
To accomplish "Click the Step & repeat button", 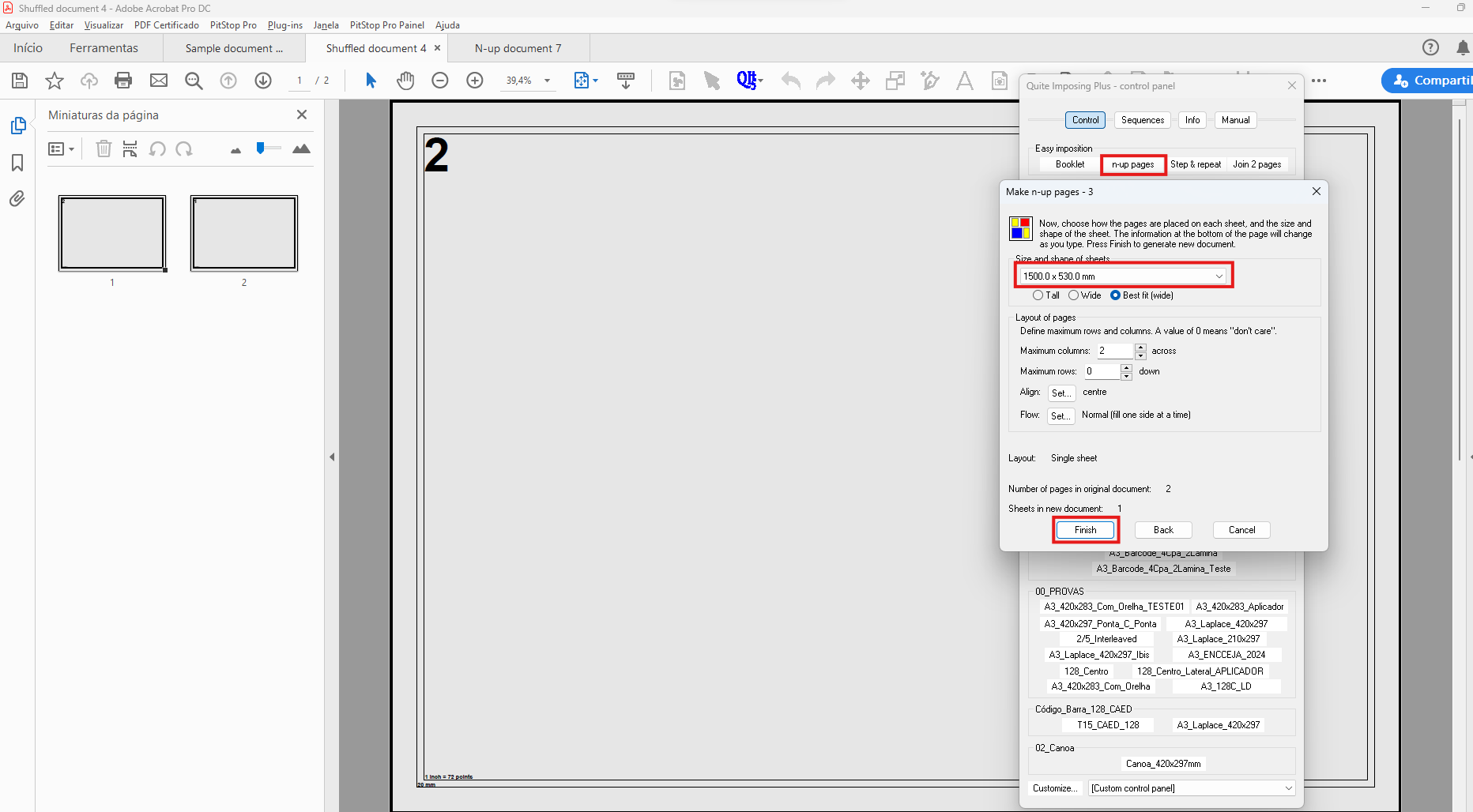I will click(1196, 164).
